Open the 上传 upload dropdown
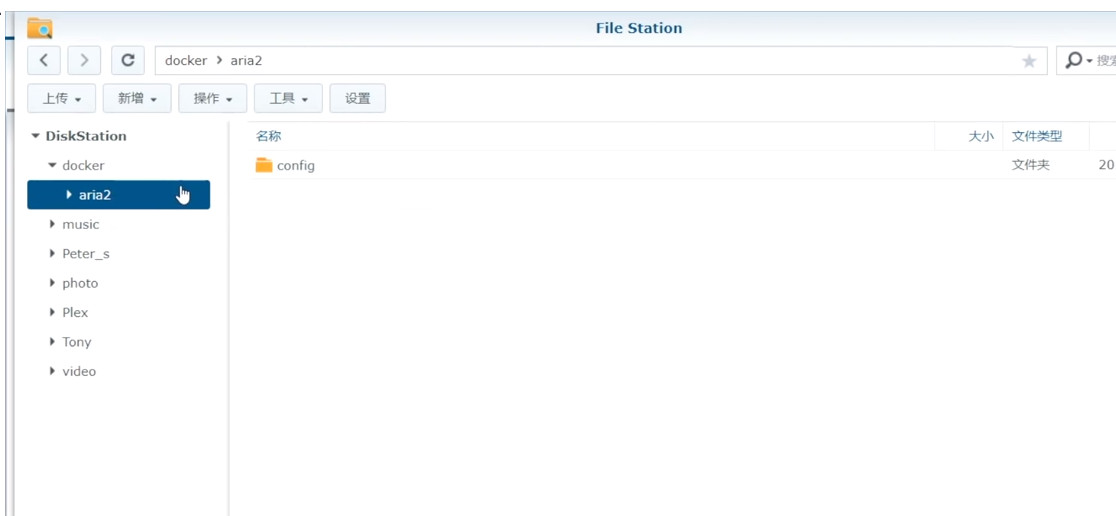This screenshot has height=516, width=1116. pos(61,98)
